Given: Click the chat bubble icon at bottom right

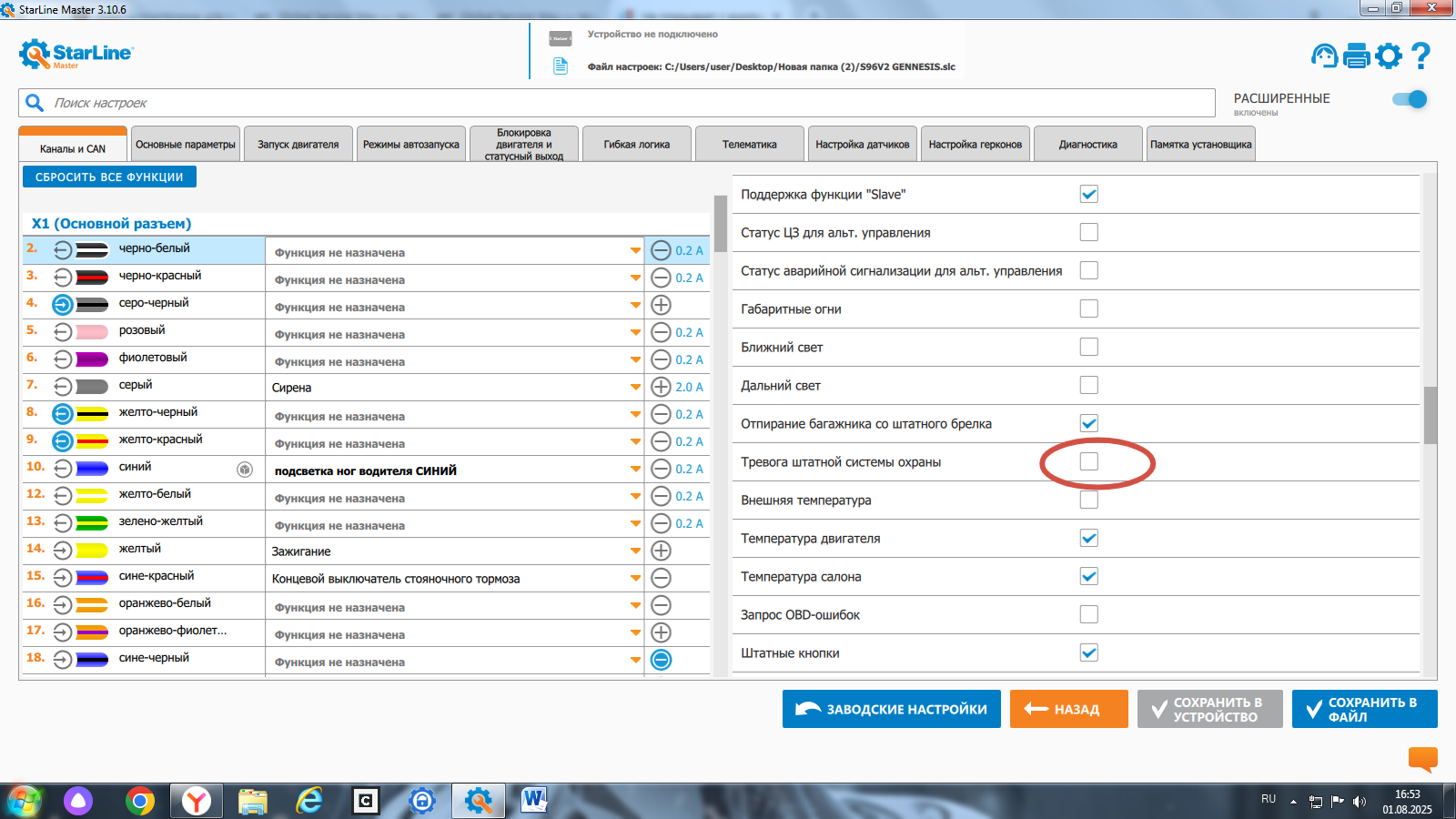Looking at the screenshot, I should [1423, 758].
